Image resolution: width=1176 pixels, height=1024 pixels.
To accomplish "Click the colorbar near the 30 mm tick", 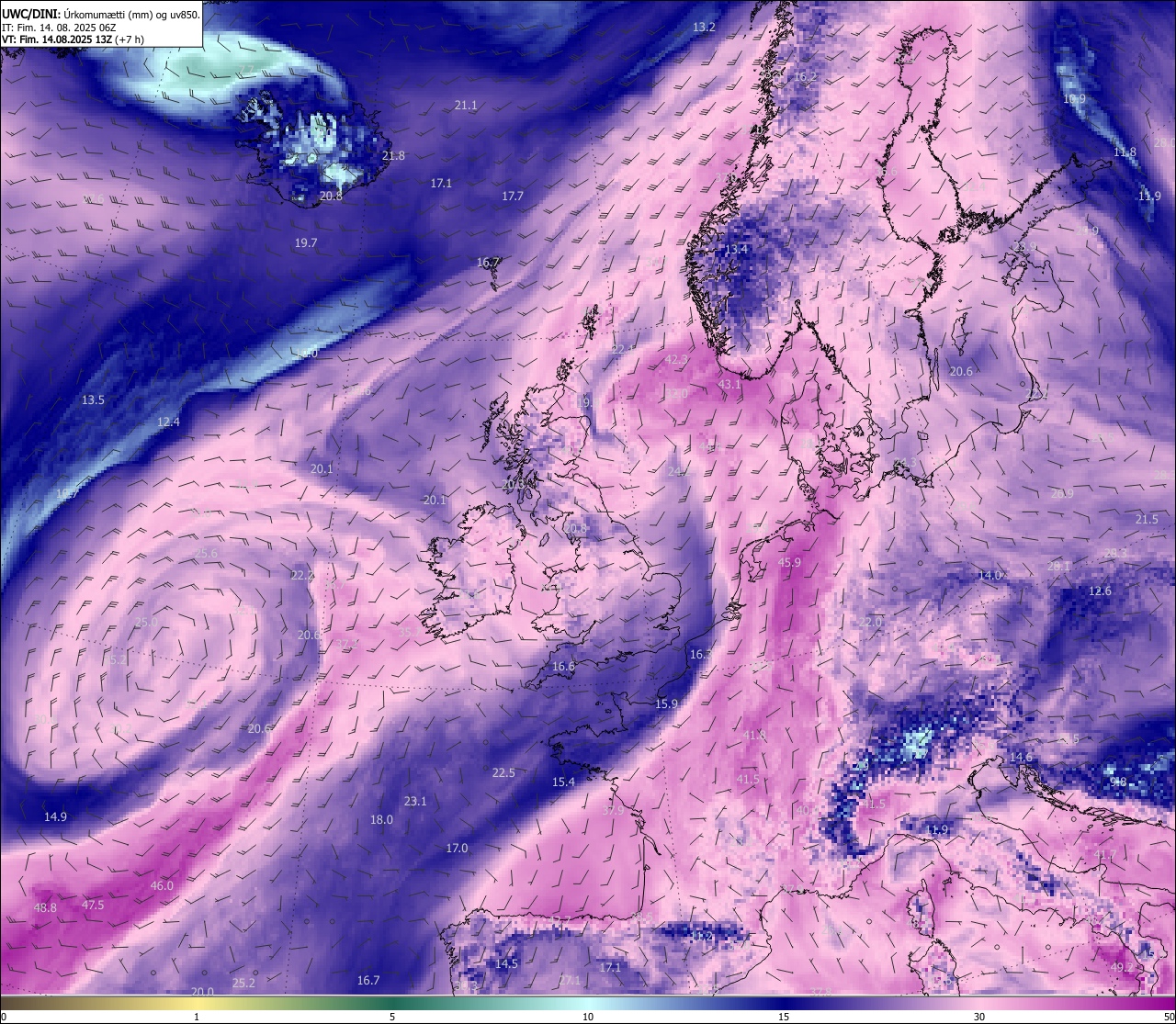I will pyautogui.click(x=979, y=1003).
